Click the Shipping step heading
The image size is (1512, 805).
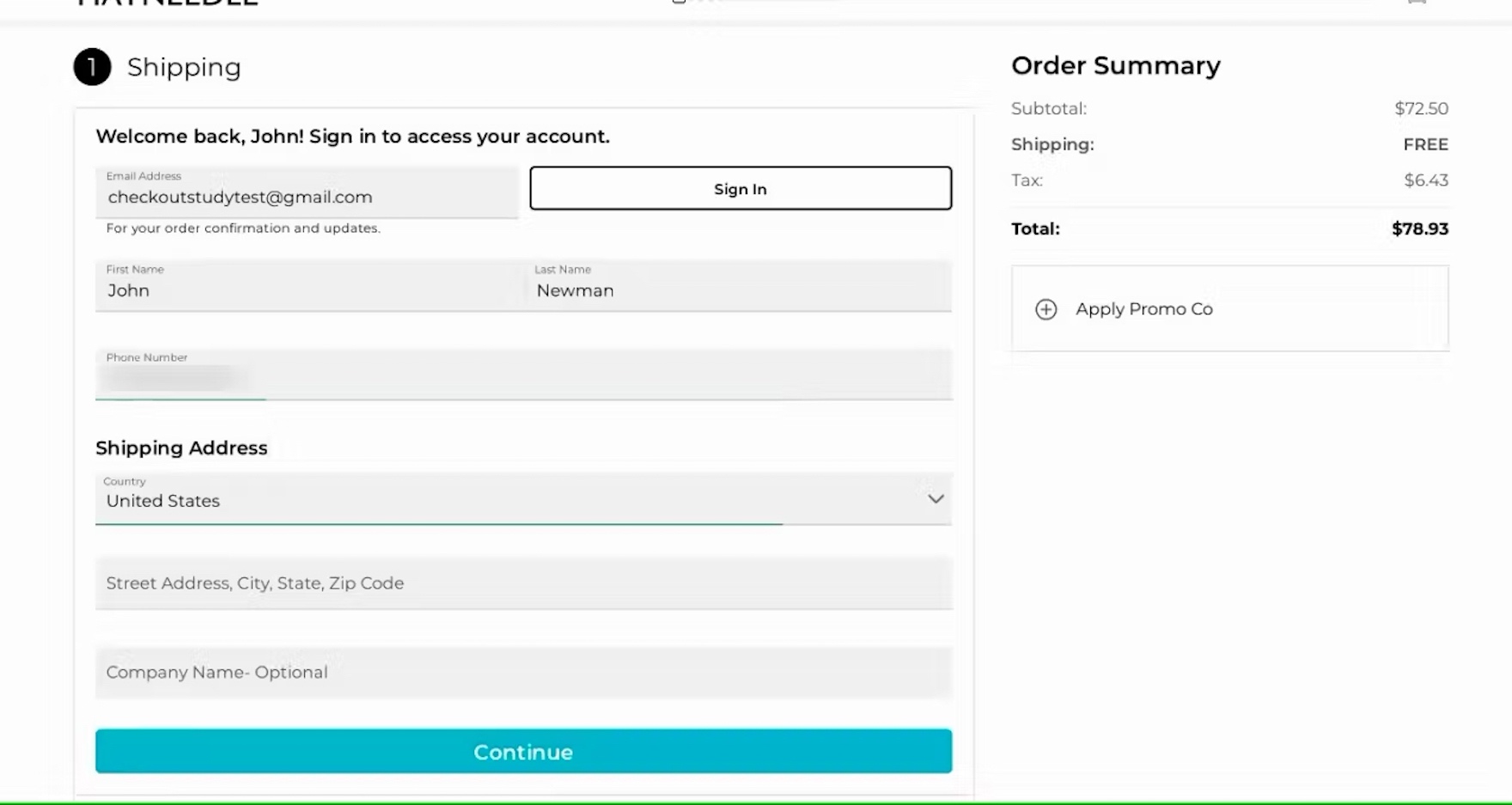coord(184,67)
